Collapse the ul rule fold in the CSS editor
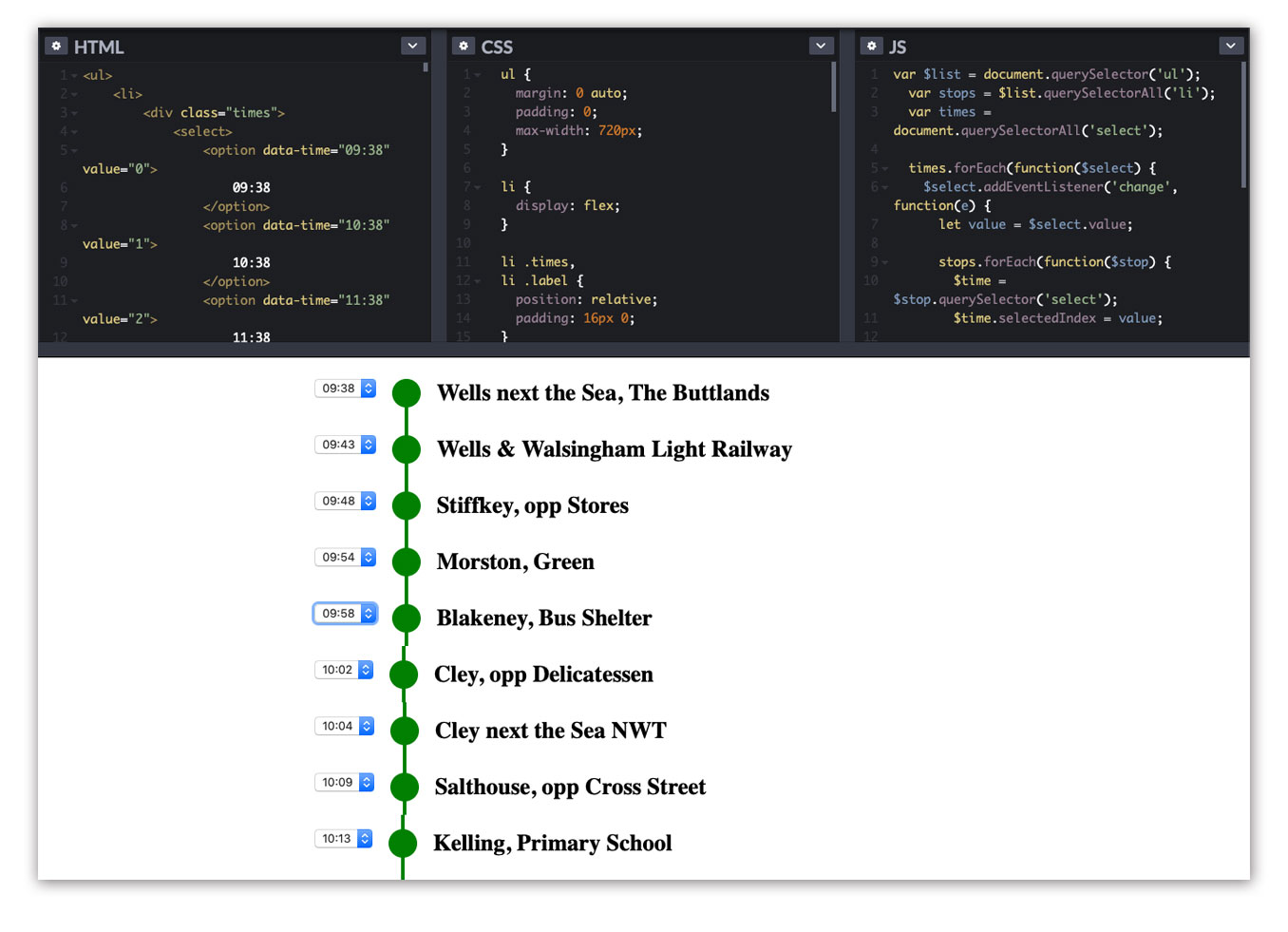The height and width of the screenshot is (932, 1288). (x=475, y=74)
